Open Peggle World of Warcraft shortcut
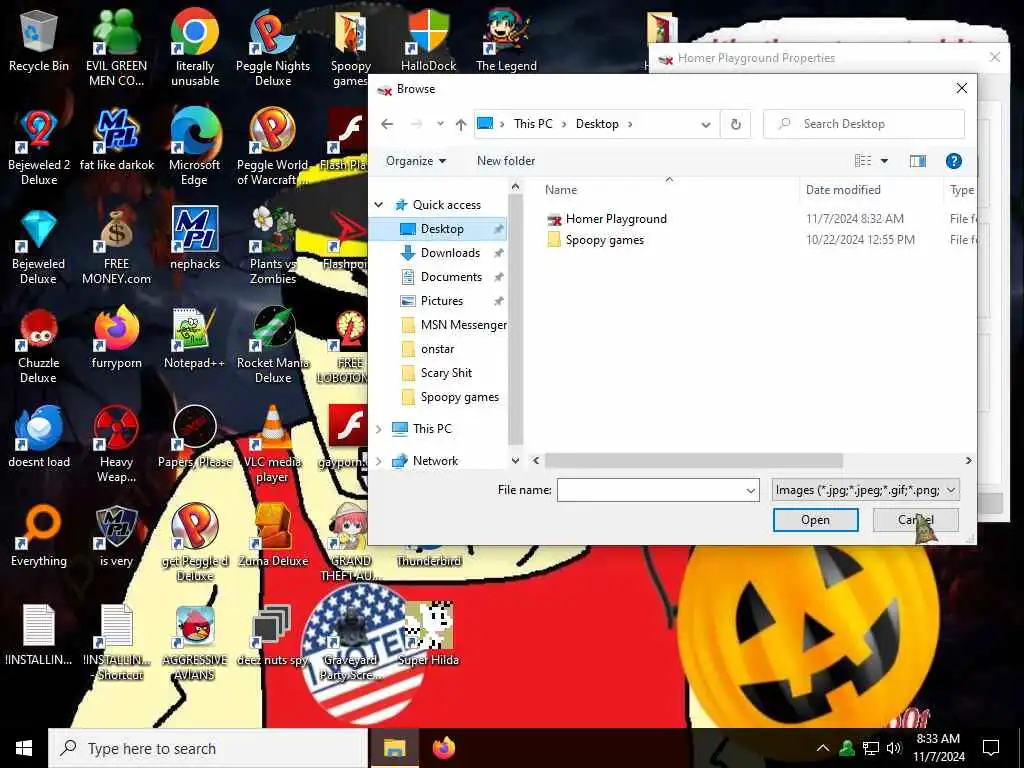This screenshot has width=1024, height=768. coord(273,147)
